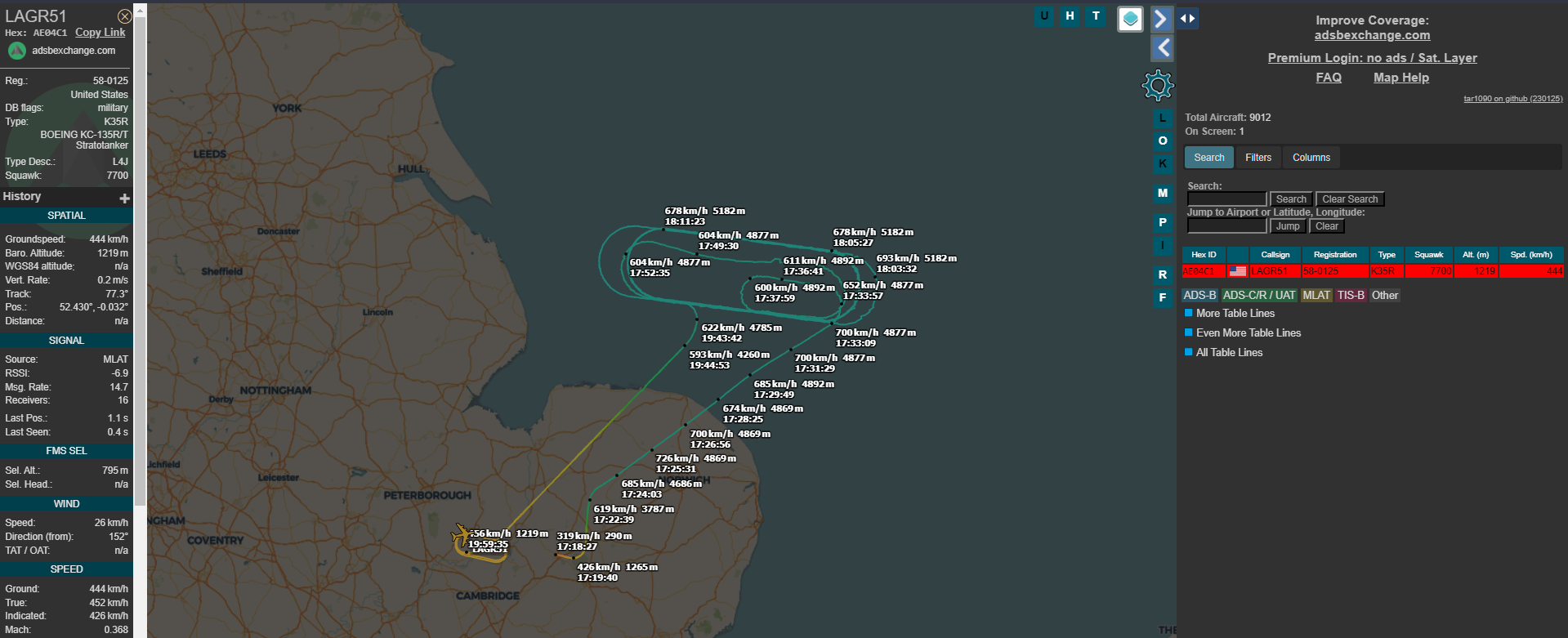Toggle the K map option button
The width and height of the screenshot is (1568, 638).
(1163, 163)
